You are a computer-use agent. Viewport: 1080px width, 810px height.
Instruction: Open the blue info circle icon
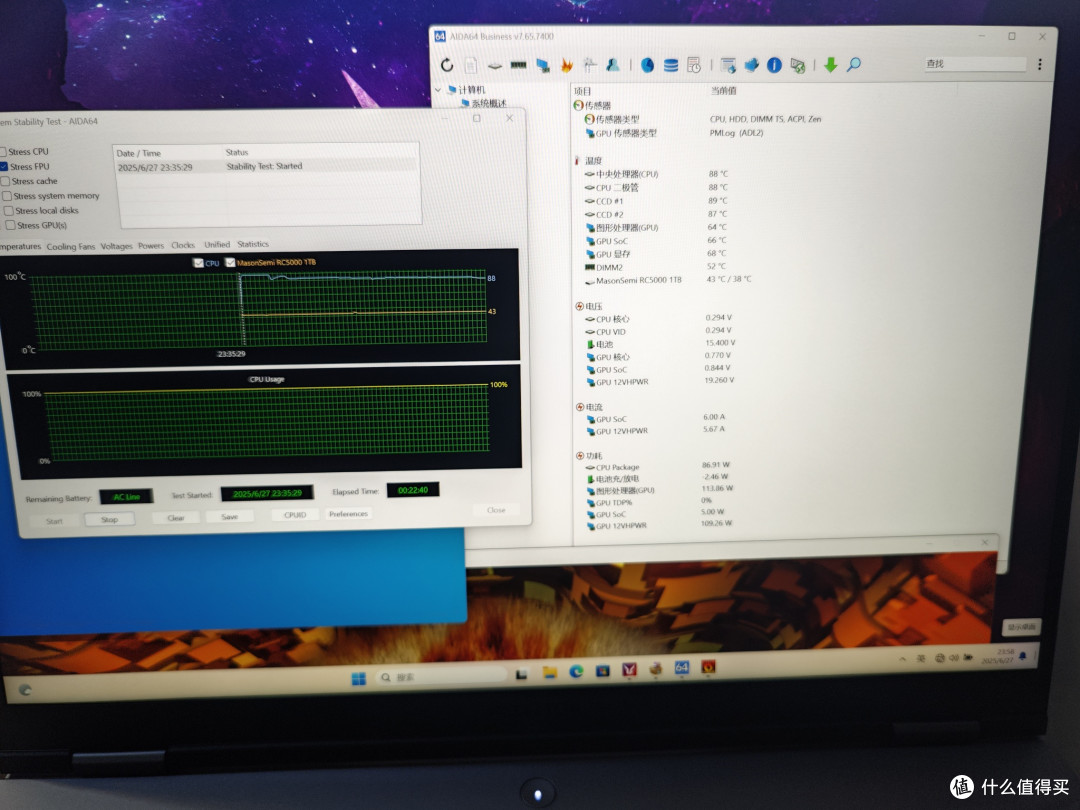[x=774, y=65]
